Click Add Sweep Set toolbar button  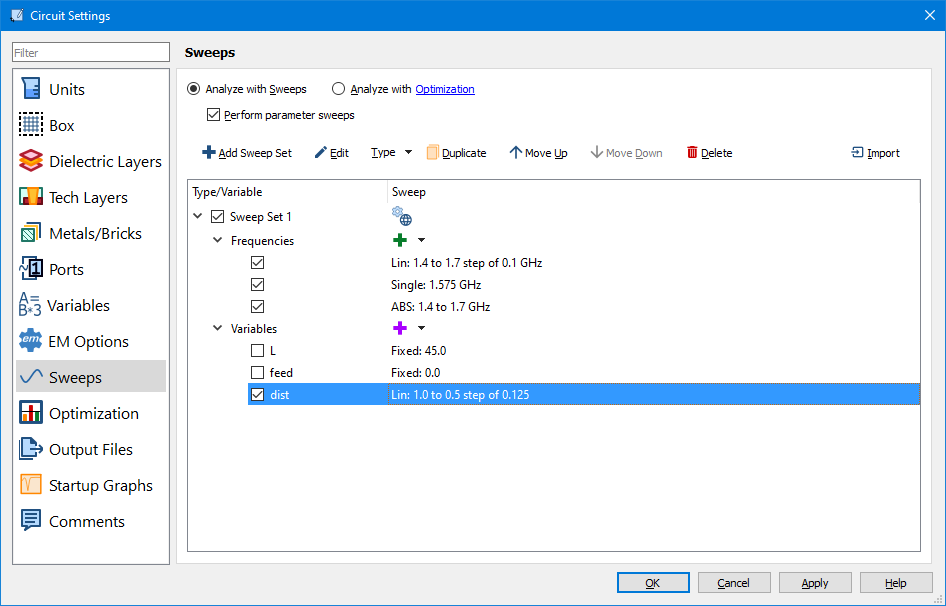click(247, 153)
